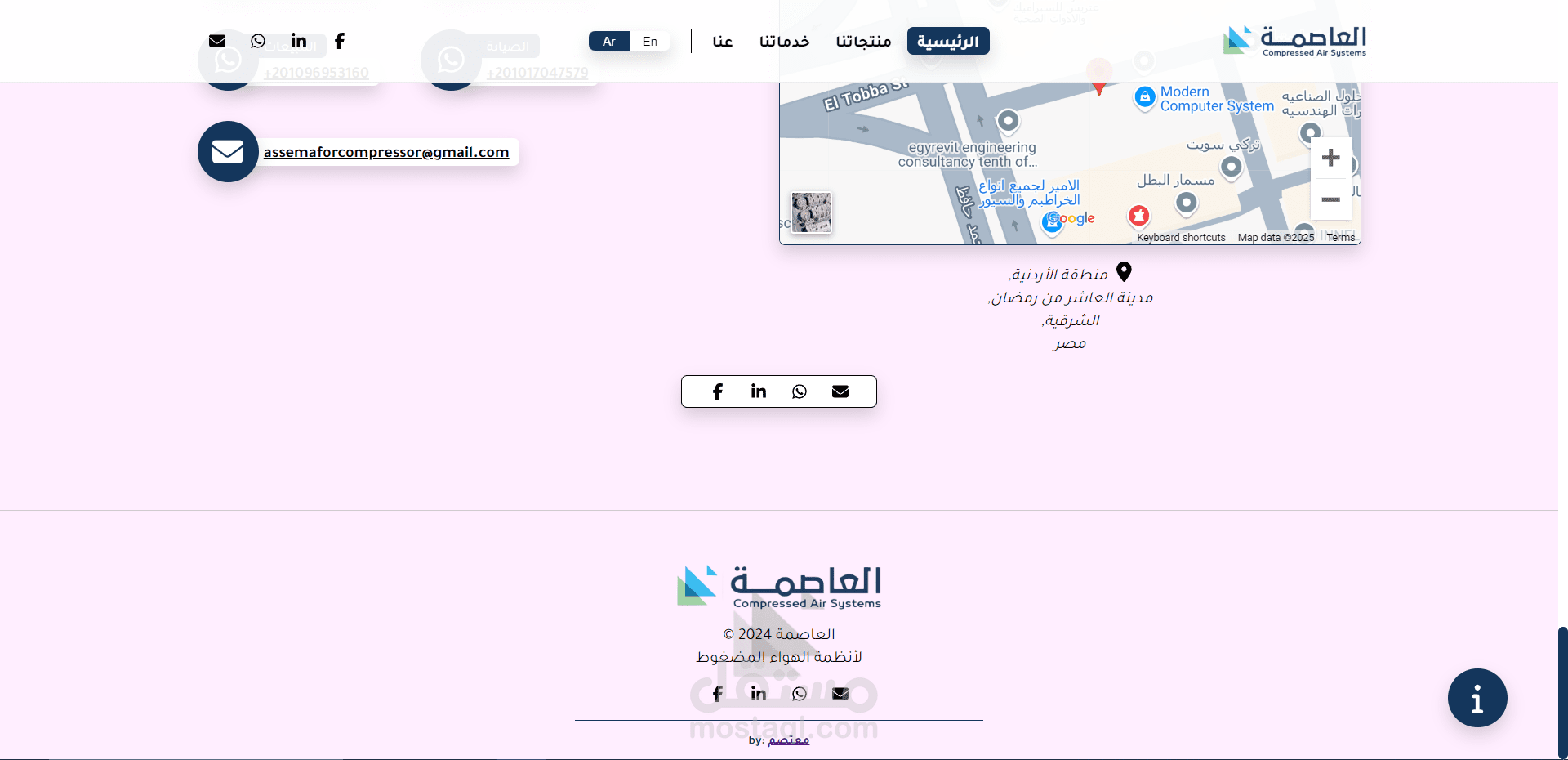Zoom out on the map
The height and width of the screenshot is (760, 1568).
point(1331,199)
